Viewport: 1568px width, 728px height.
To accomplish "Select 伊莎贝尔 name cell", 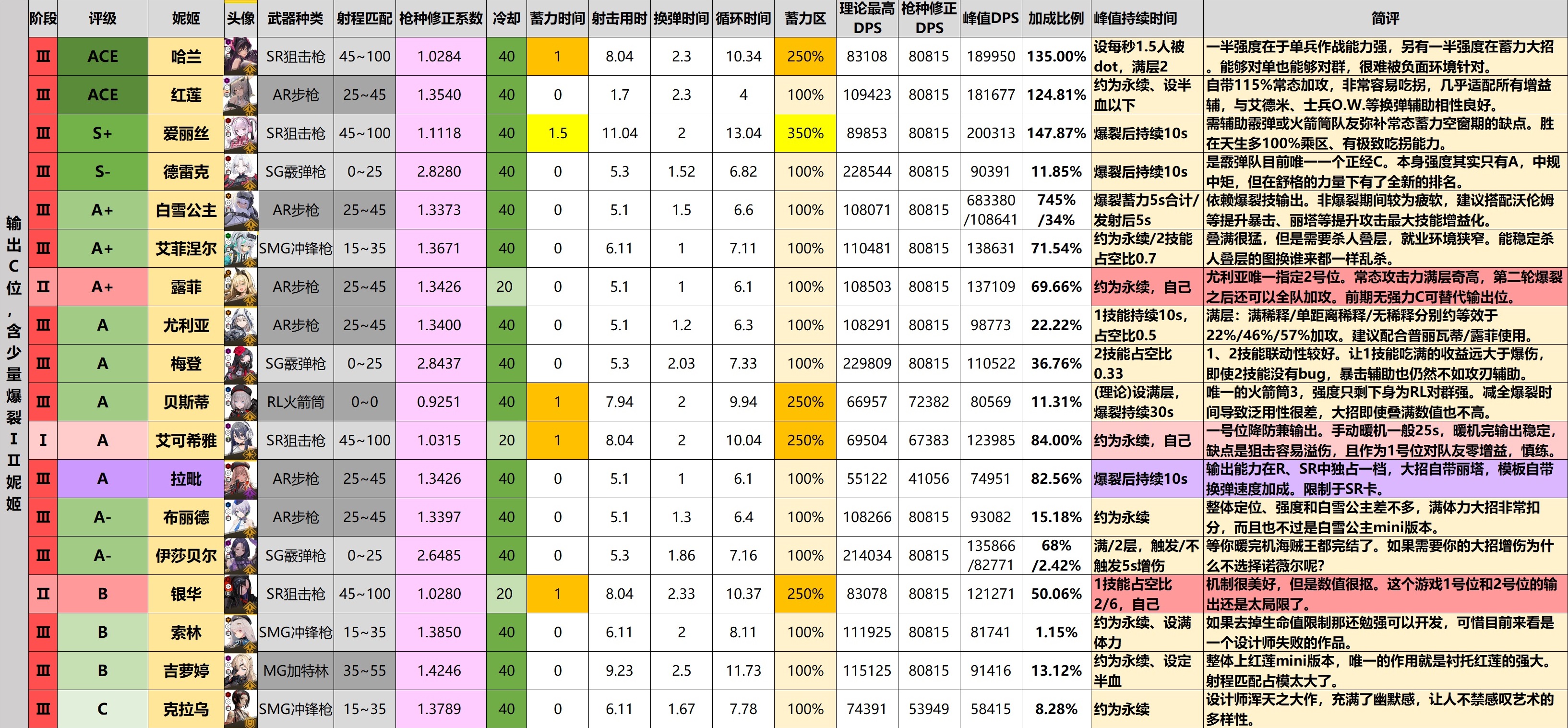I will [x=186, y=555].
